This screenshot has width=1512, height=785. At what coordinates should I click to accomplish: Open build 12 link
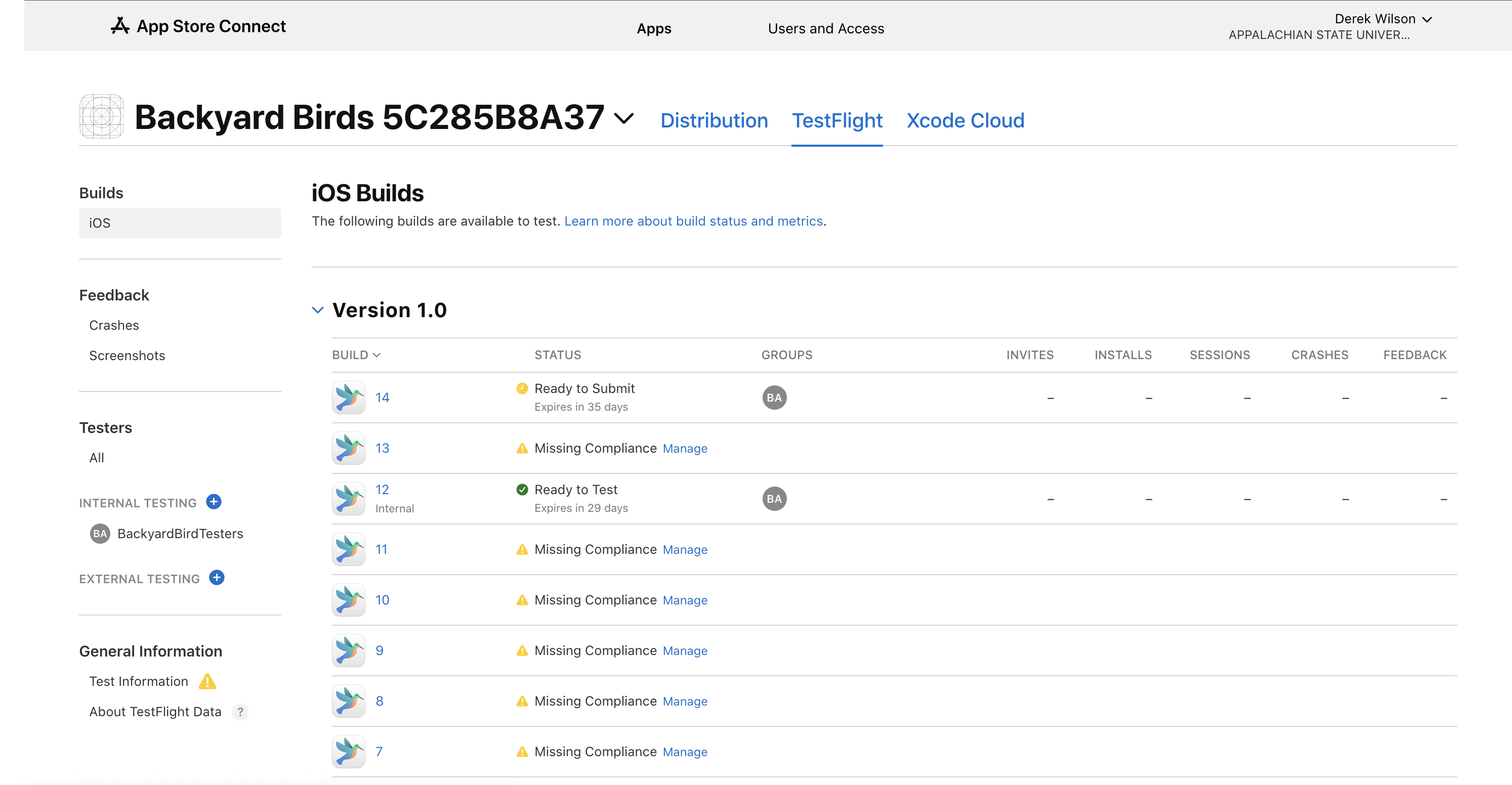(382, 489)
